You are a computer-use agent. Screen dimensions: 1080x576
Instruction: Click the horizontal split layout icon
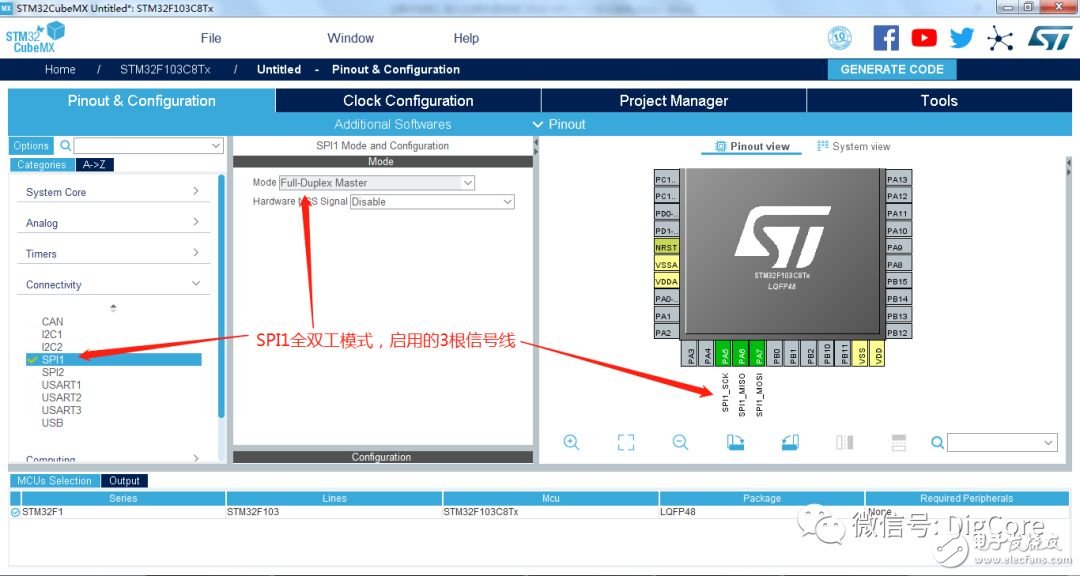click(x=899, y=442)
